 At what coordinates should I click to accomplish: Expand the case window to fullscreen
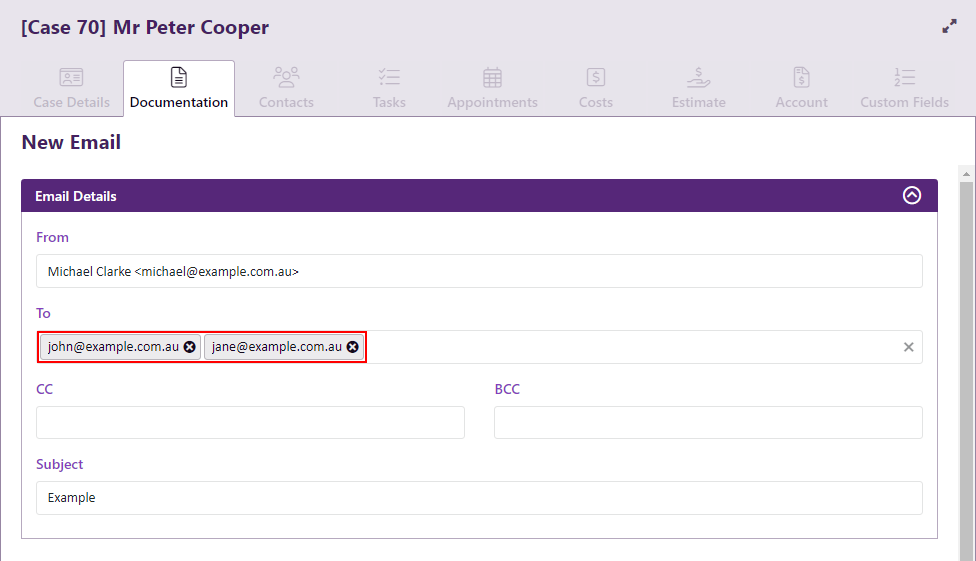click(949, 27)
